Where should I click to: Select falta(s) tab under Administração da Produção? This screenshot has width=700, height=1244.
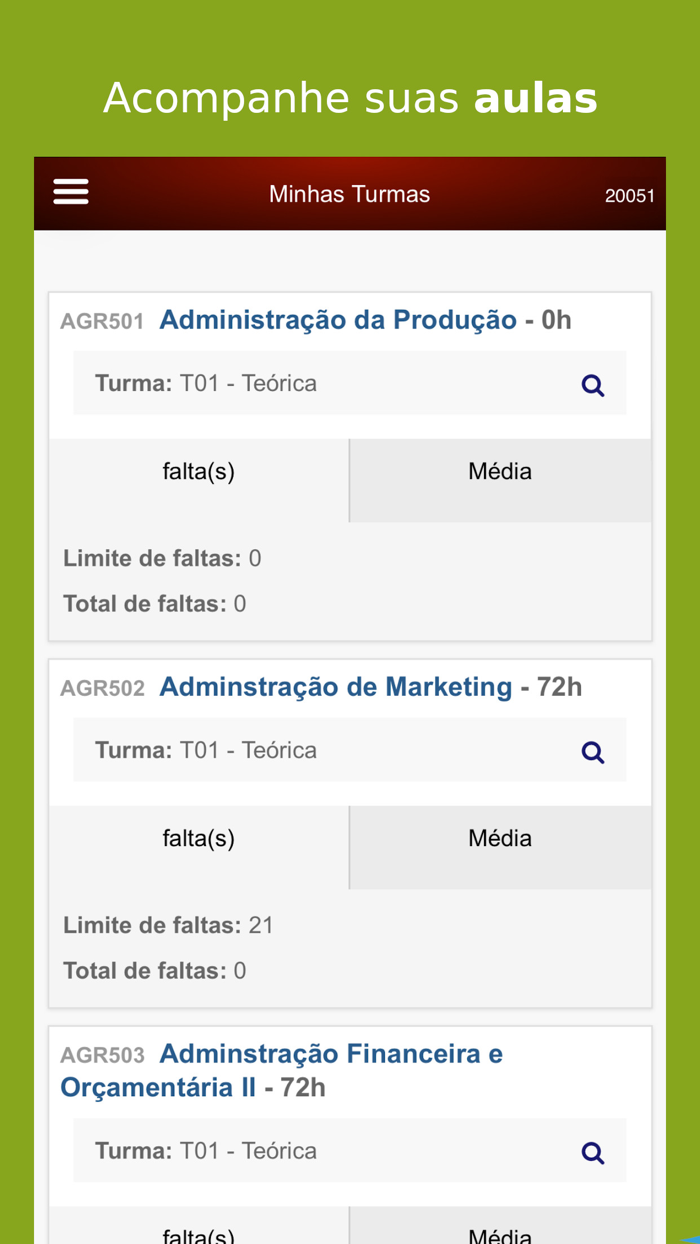199,471
